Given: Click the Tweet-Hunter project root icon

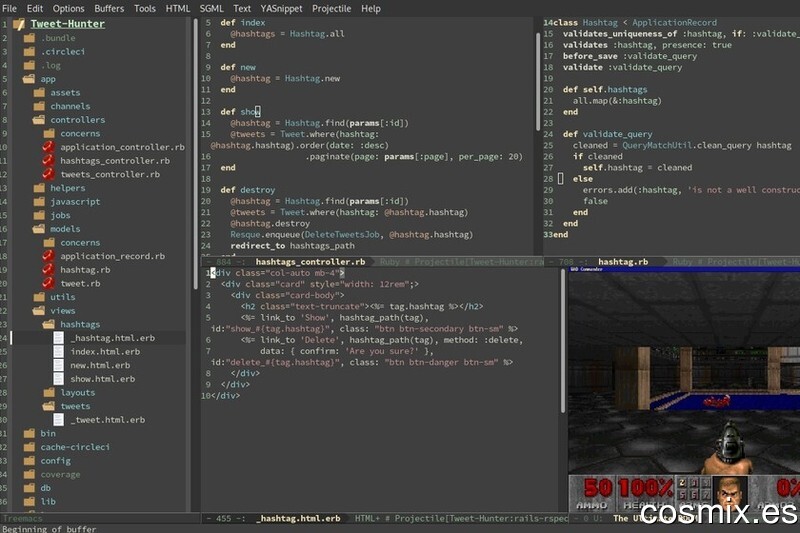Looking at the screenshot, I should pos(19,24).
